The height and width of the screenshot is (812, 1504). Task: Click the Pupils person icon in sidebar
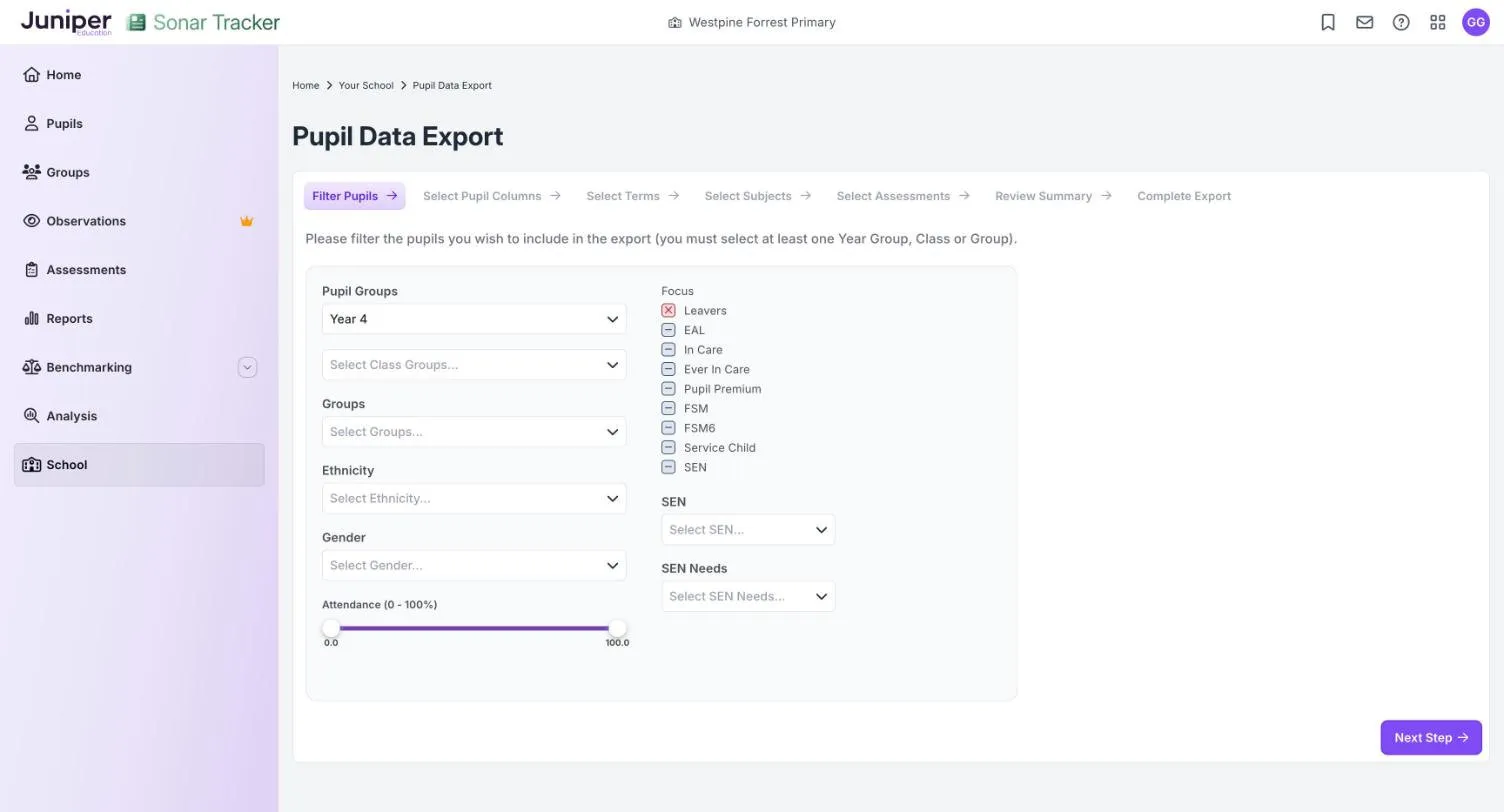pyautogui.click(x=31, y=124)
